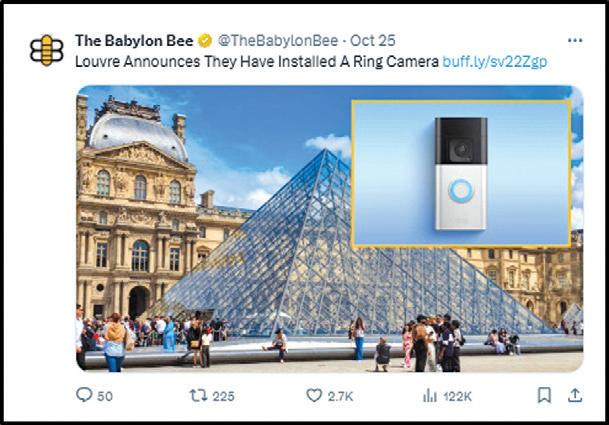Open The Babylon Bee profile avatar
The height and width of the screenshot is (425, 609).
click(x=47, y=50)
